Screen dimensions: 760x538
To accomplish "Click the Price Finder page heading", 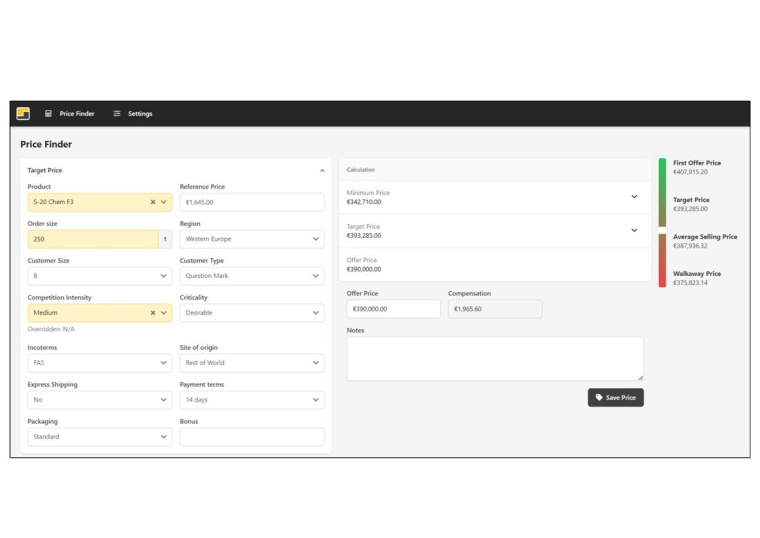I will (46, 144).
